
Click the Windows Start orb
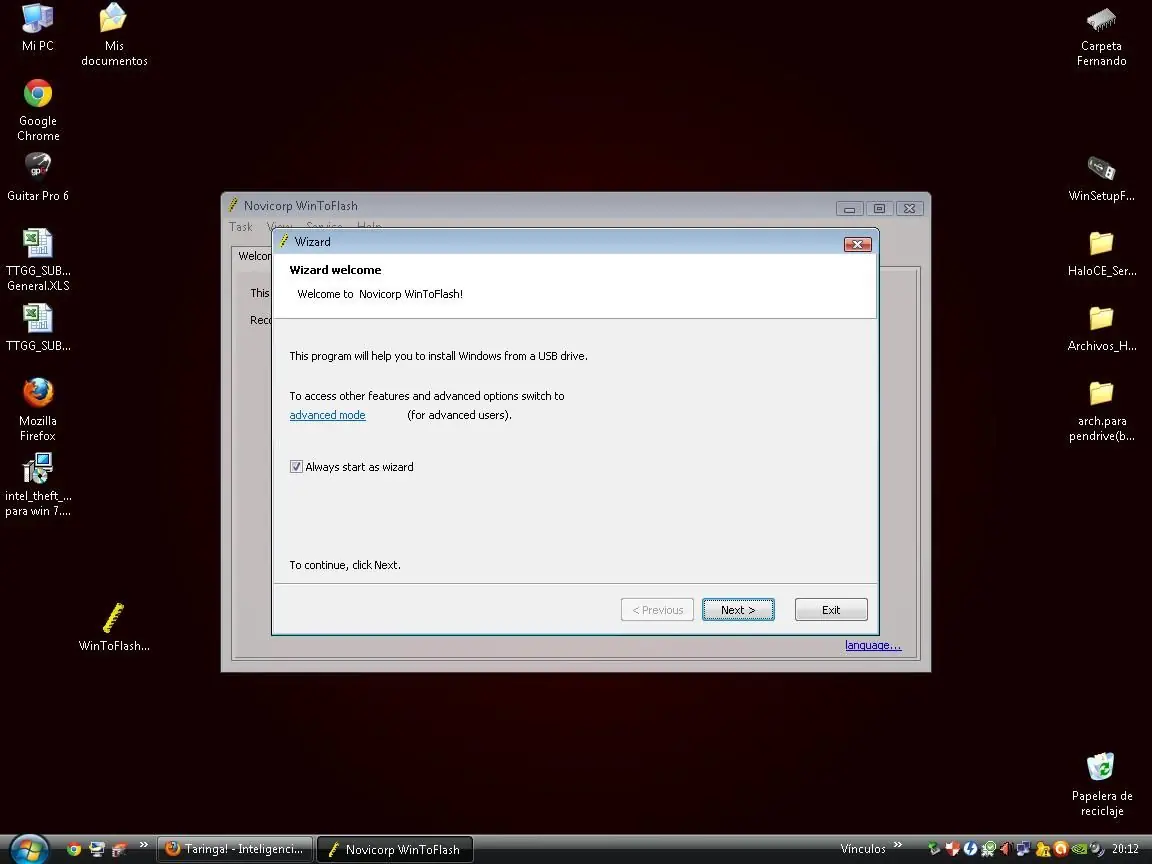click(29, 849)
